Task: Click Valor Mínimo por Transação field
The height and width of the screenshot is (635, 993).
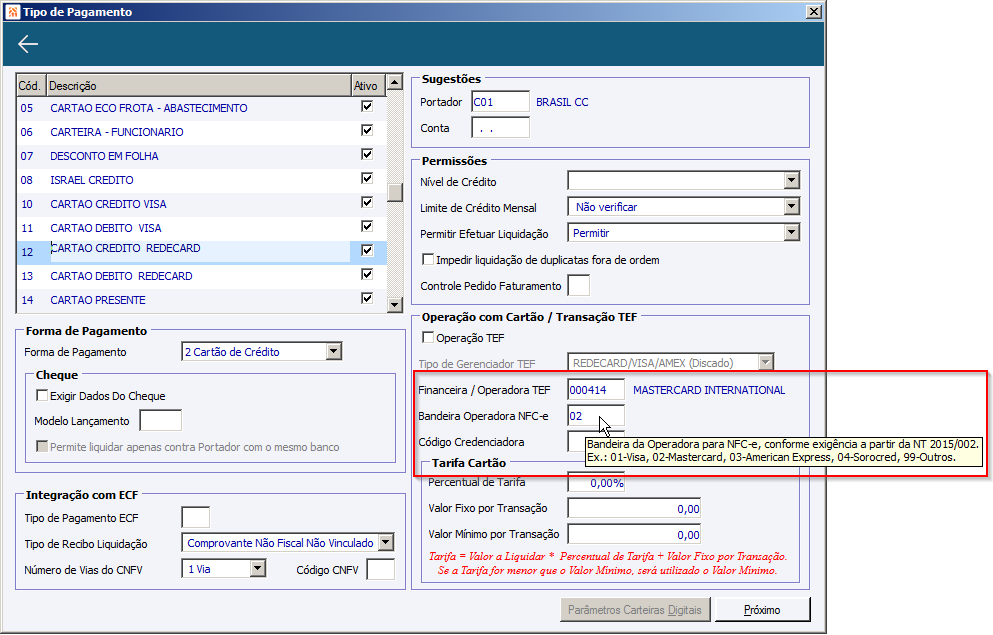Action: 634,534
